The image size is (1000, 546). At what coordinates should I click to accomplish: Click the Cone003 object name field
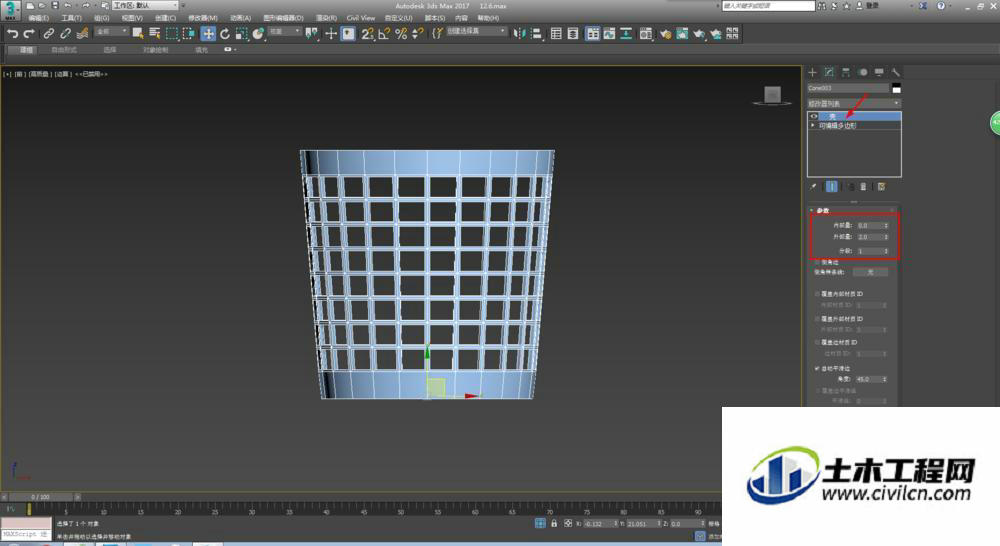[848, 88]
